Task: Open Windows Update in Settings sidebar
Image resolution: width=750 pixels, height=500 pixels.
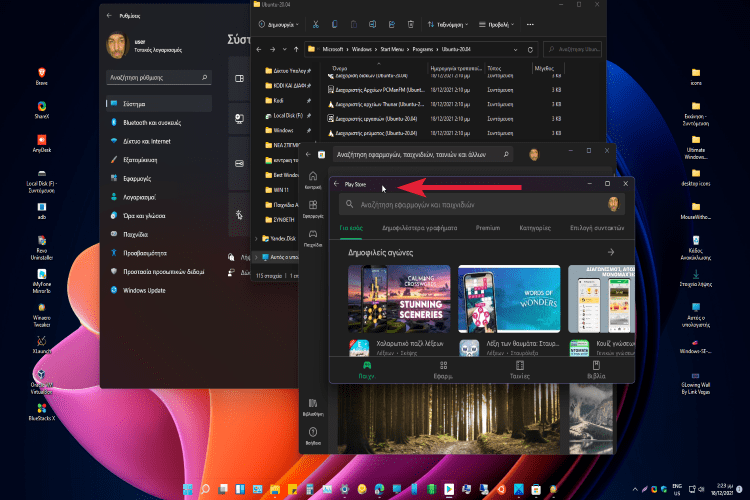Action: point(159,290)
